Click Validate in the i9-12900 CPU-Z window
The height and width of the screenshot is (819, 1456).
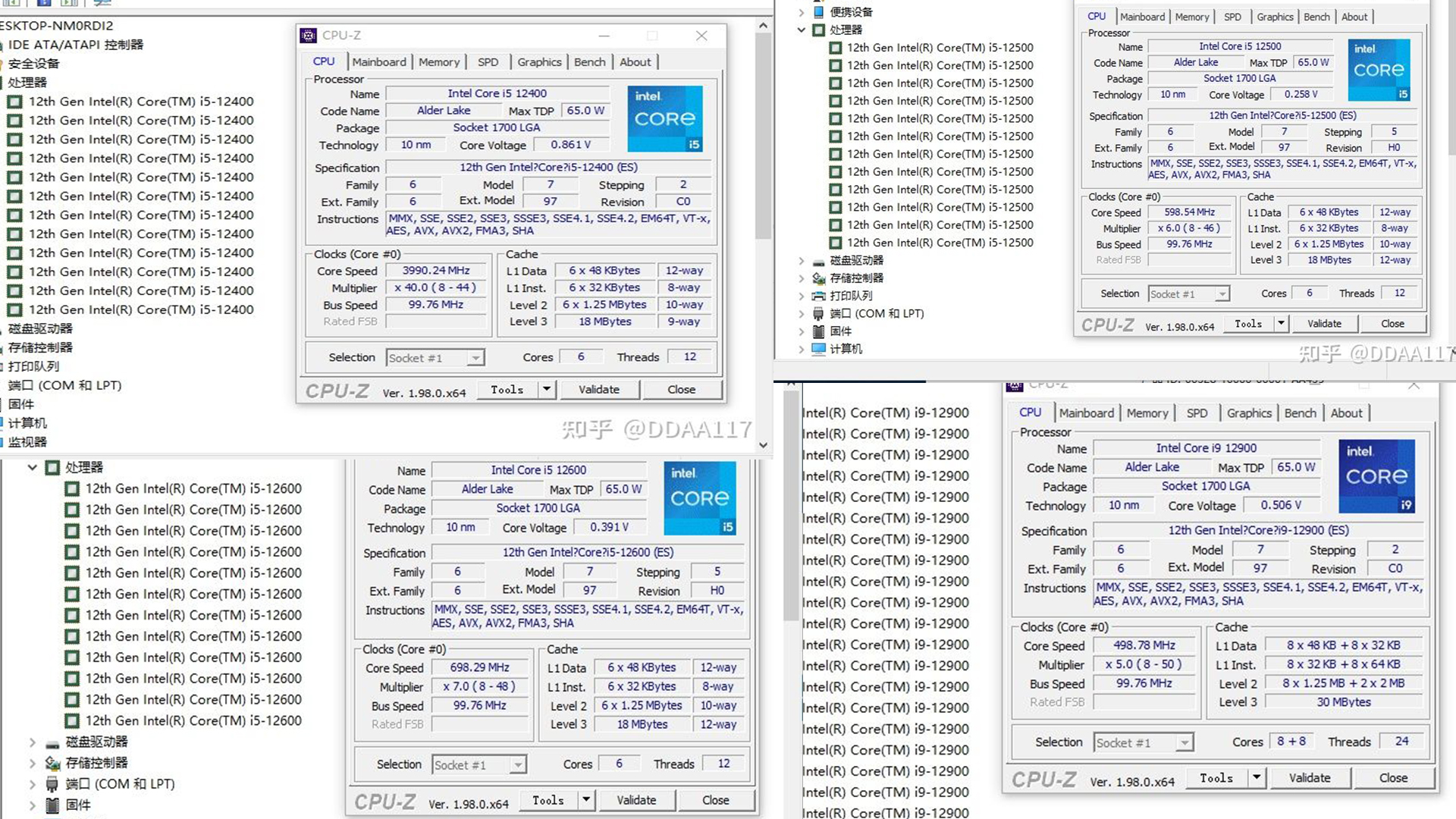1310,778
